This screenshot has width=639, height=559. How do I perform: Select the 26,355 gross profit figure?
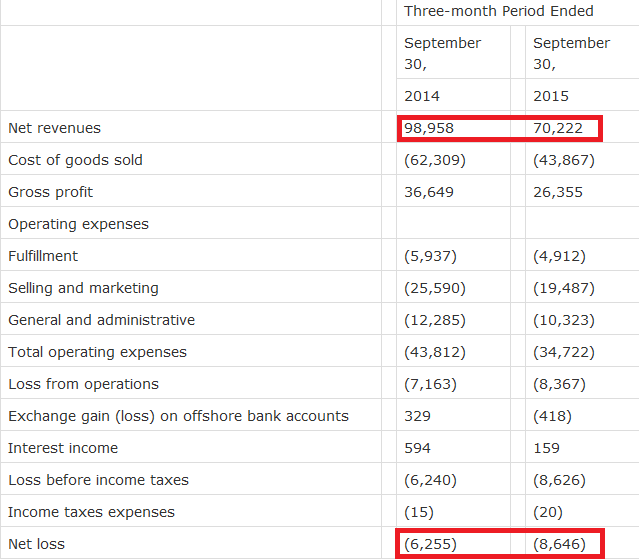[x=558, y=192]
